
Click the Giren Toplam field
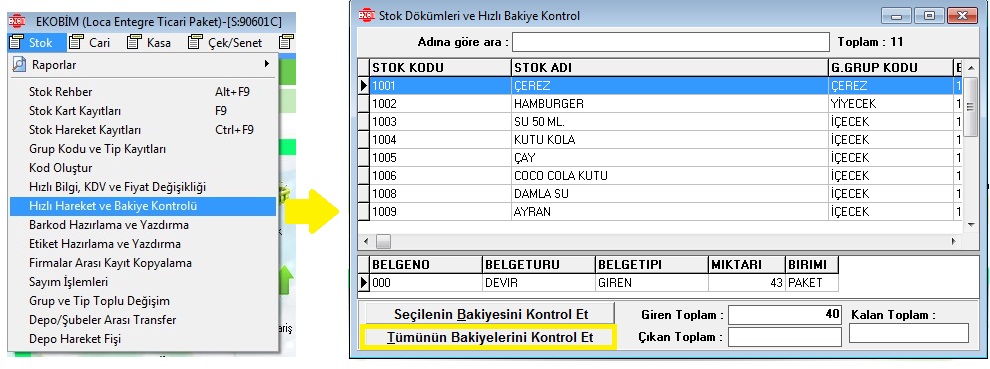tap(785, 315)
